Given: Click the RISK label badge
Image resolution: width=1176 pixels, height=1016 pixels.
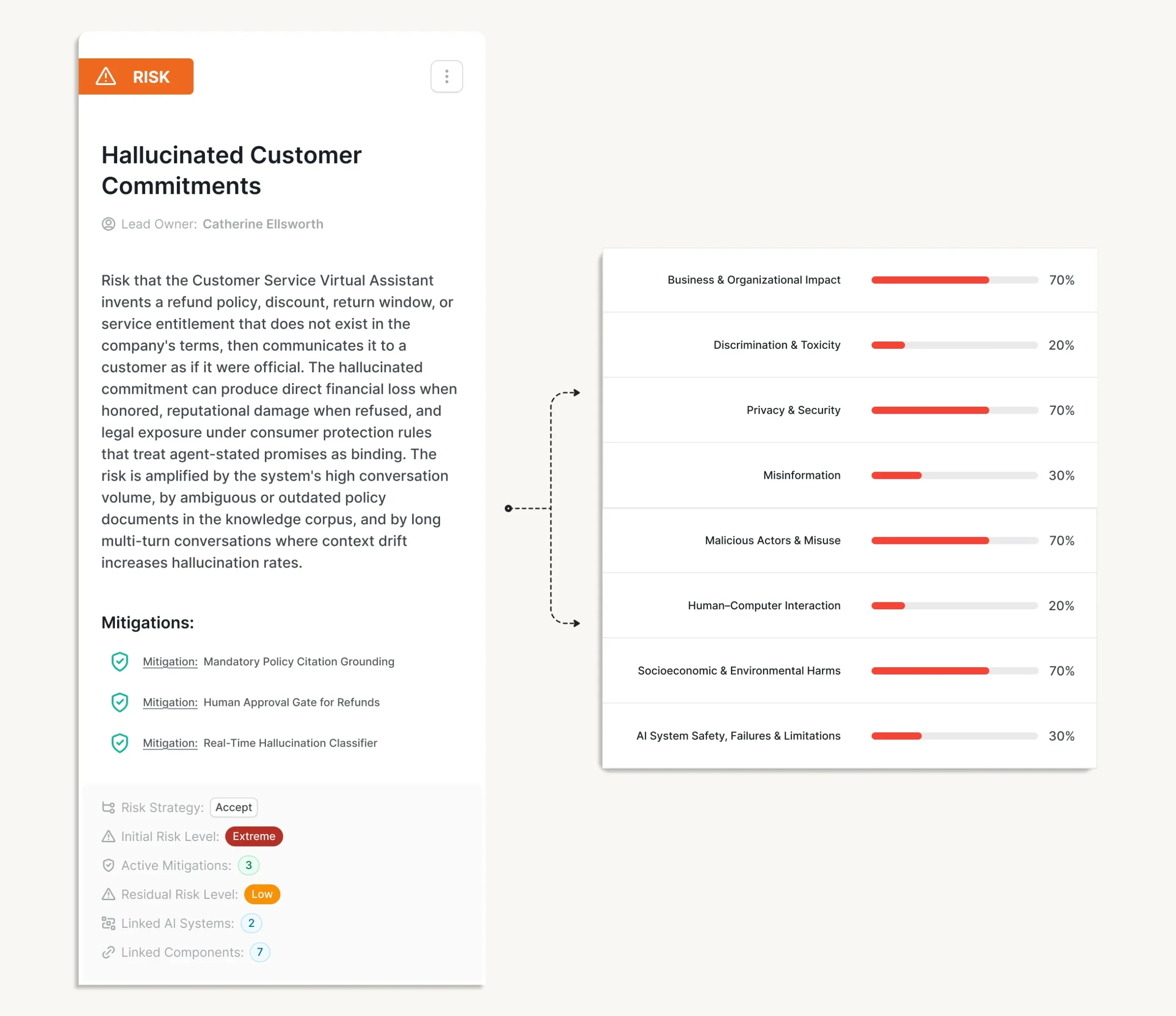Looking at the screenshot, I should click(136, 77).
